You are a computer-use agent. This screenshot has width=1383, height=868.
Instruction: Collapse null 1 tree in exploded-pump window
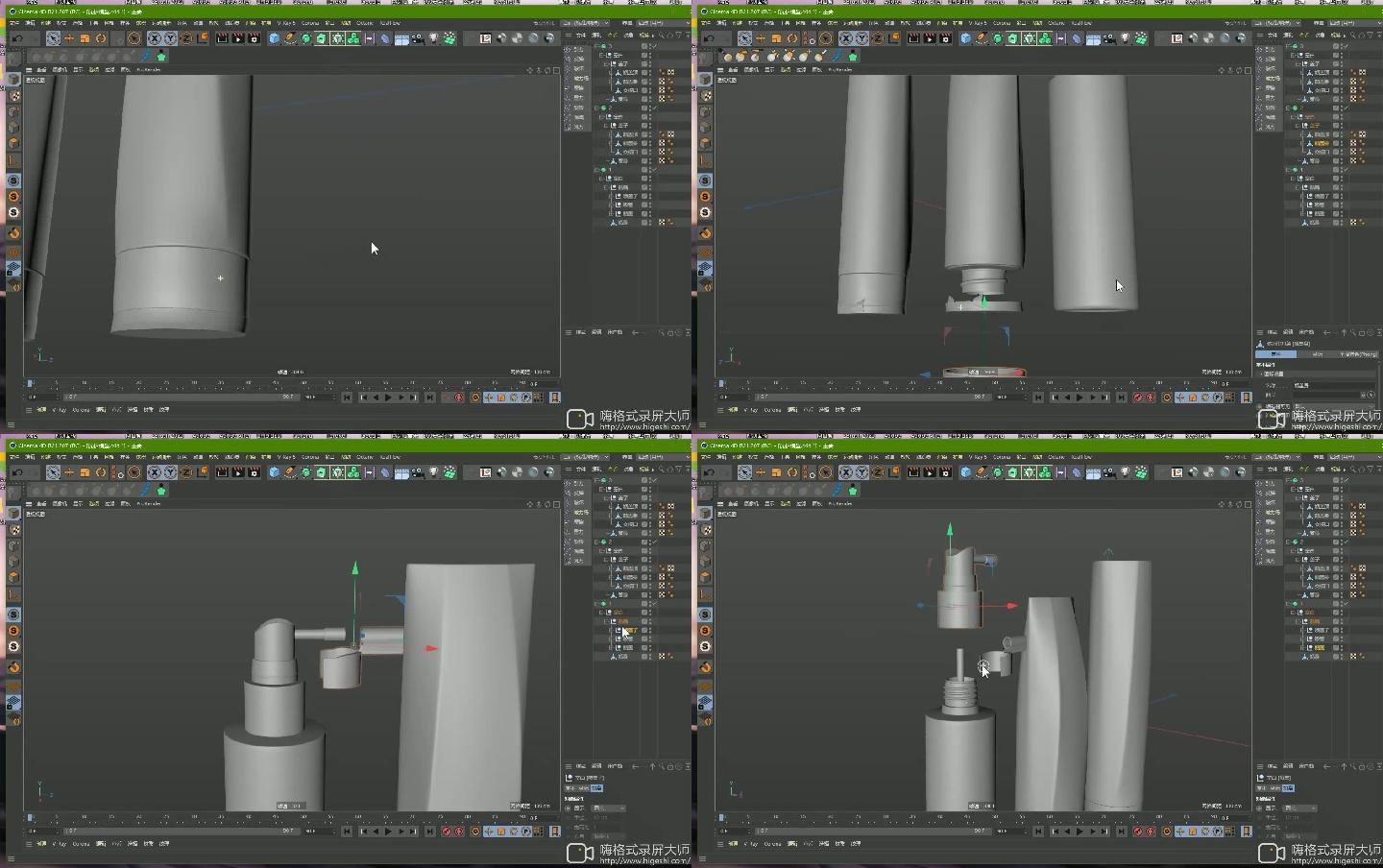(1288, 604)
